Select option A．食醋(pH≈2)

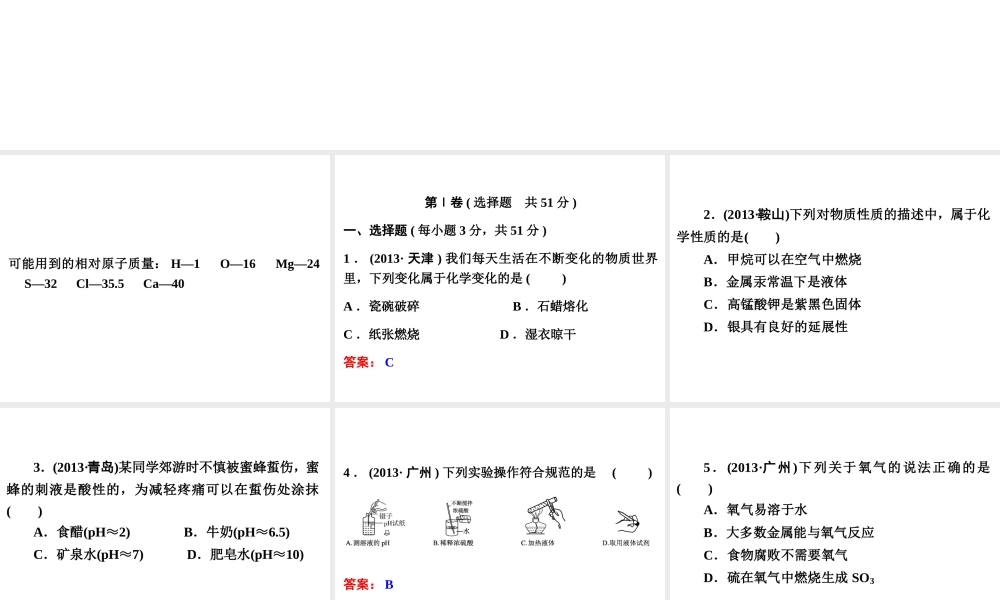coord(82,532)
